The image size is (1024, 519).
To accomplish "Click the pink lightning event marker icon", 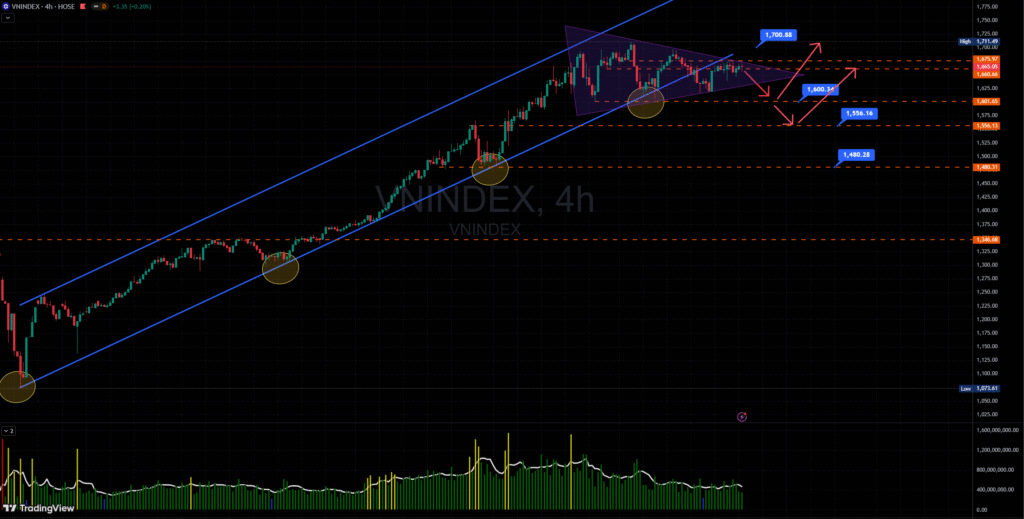I will click(x=741, y=416).
